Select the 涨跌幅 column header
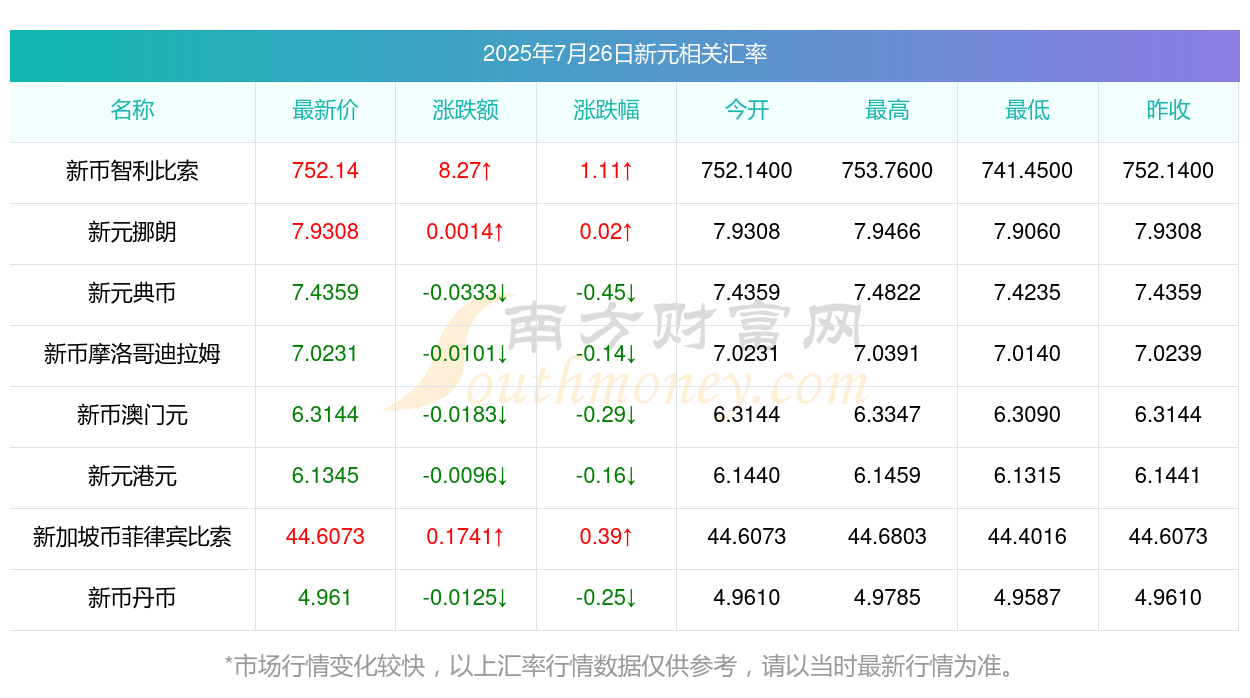1250x698 pixels. (606, 110)
